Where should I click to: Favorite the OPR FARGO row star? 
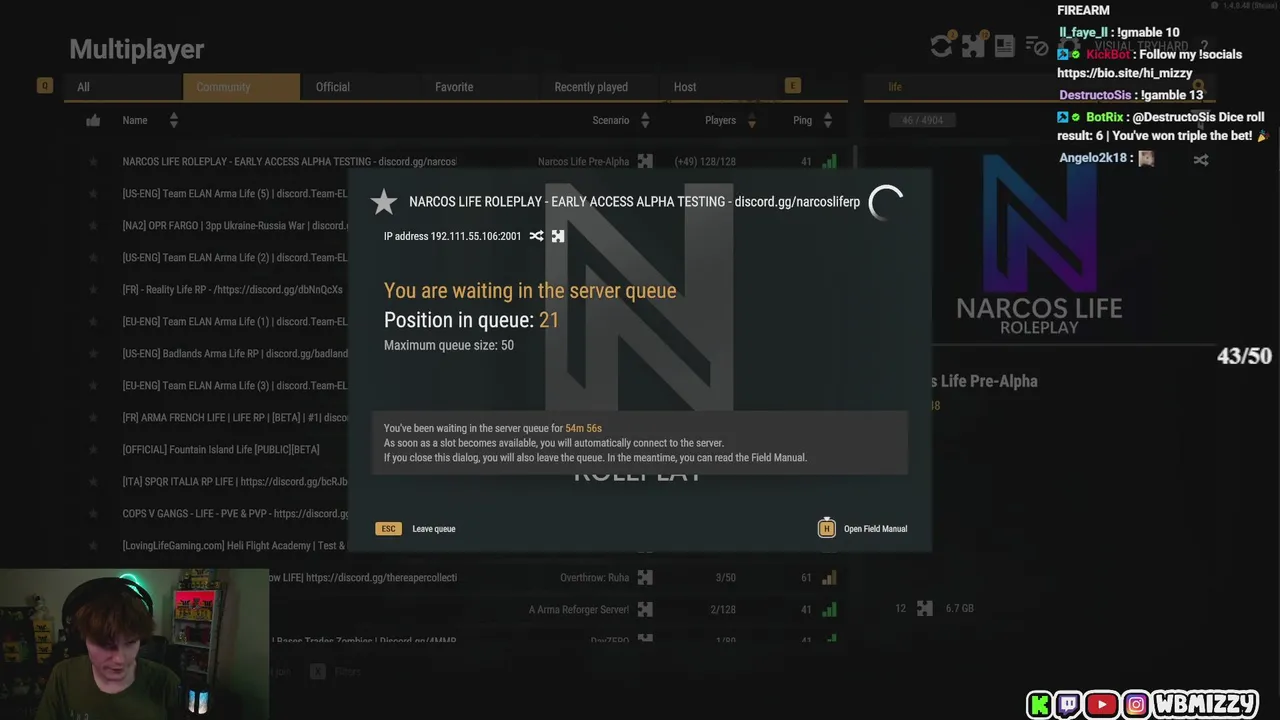coord(93,226)
